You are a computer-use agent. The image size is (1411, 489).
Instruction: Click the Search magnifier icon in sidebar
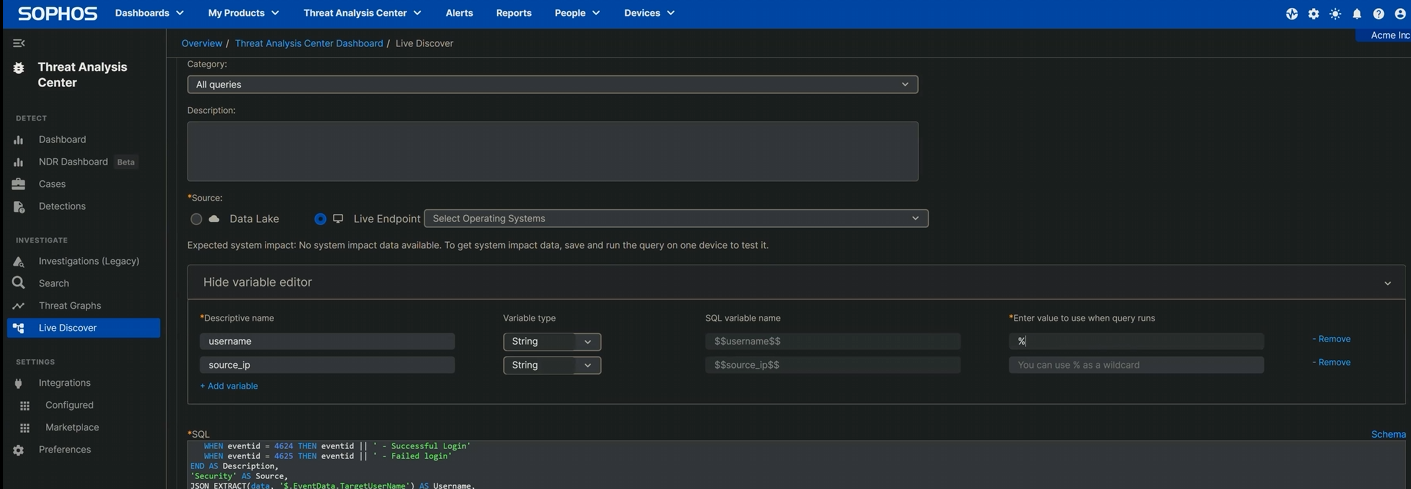pyautogui.click(x=18, y=283)
